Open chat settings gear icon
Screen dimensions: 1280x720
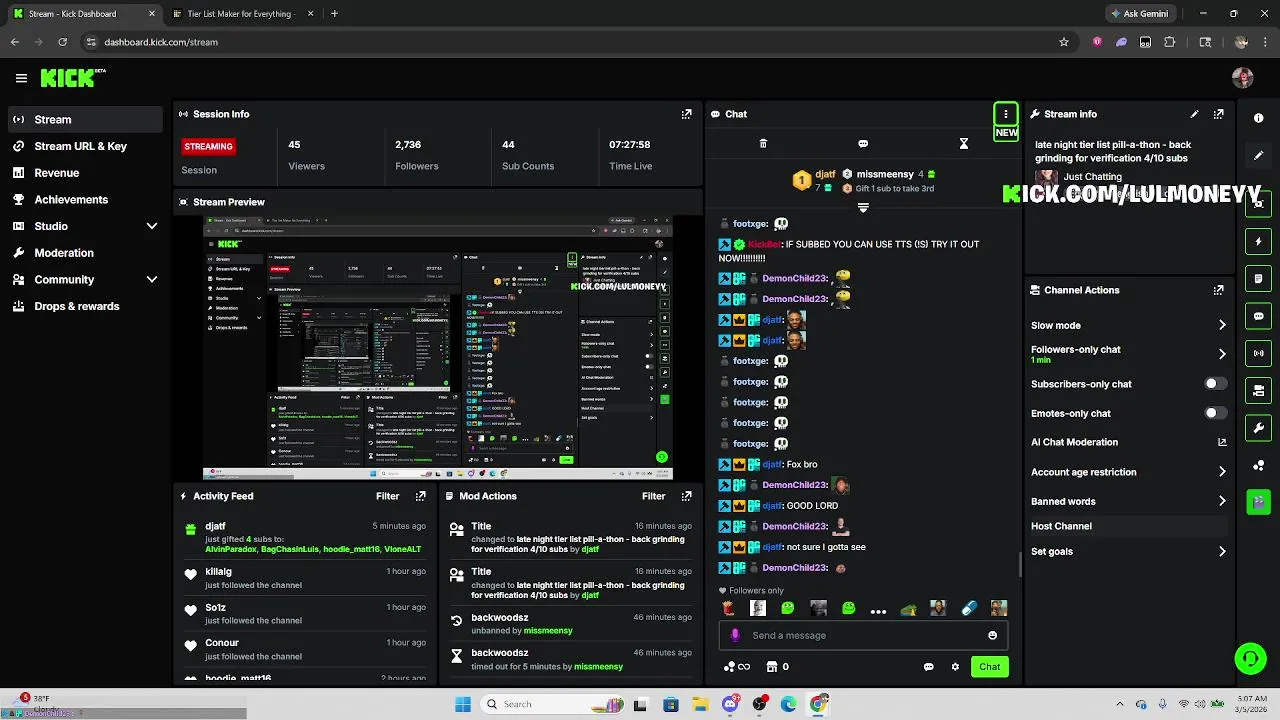pyautogui.click(x=955, y=667)
